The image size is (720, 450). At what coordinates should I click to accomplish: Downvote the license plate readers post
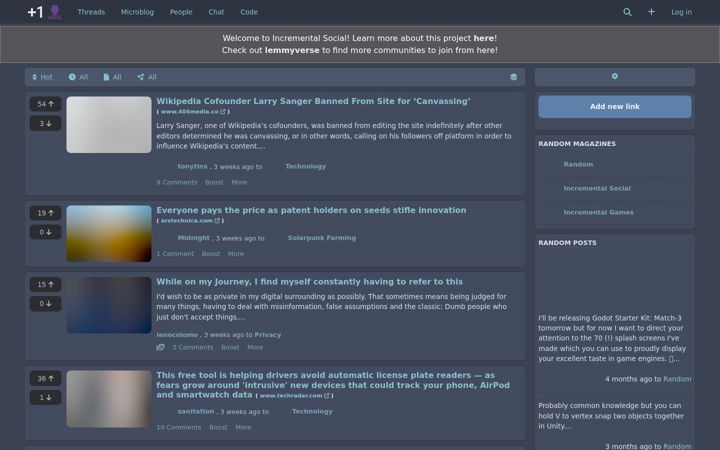(x=45, y=398)
